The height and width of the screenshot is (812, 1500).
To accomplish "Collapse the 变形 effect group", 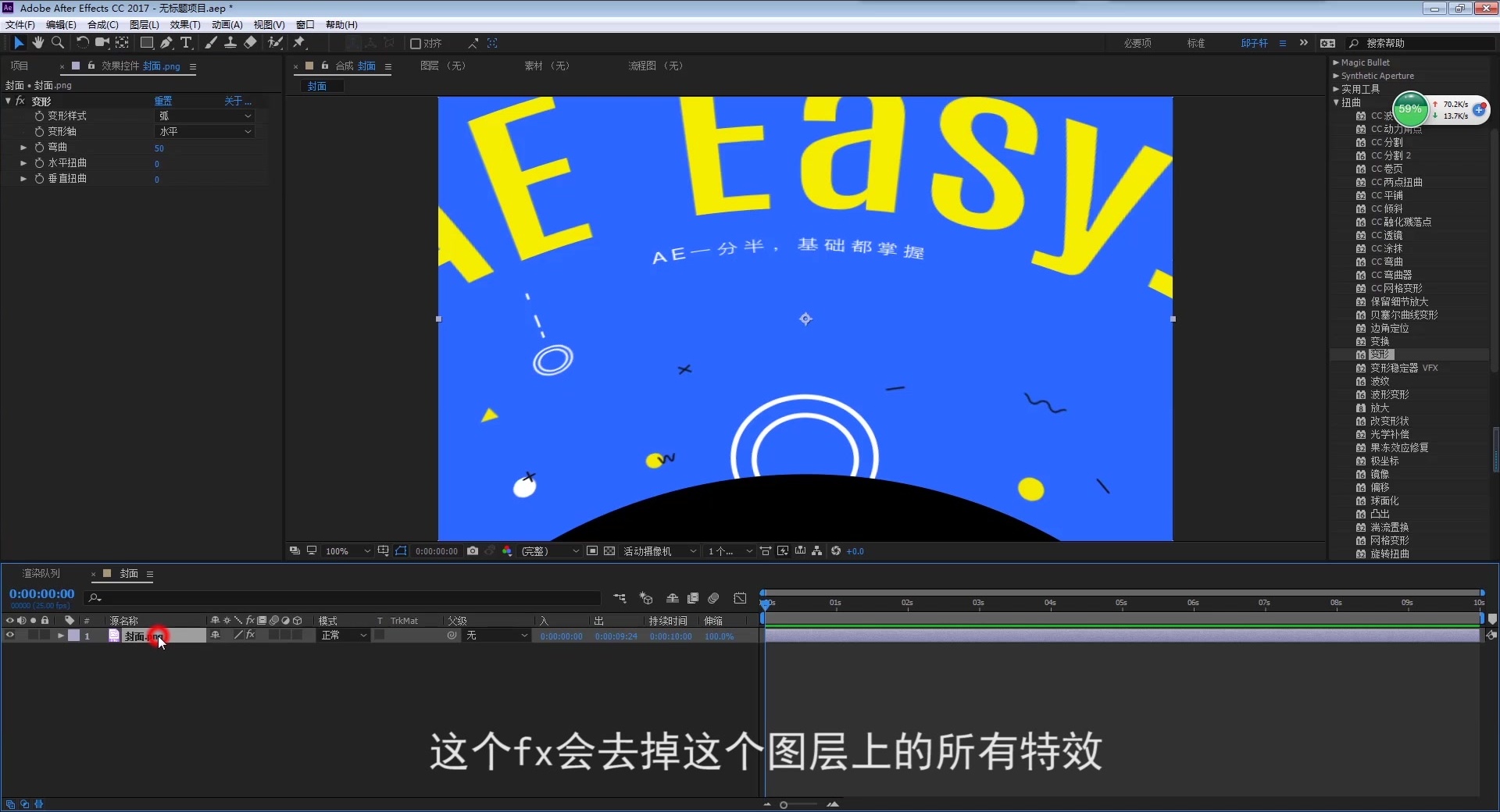I will [x=8, y=101].
